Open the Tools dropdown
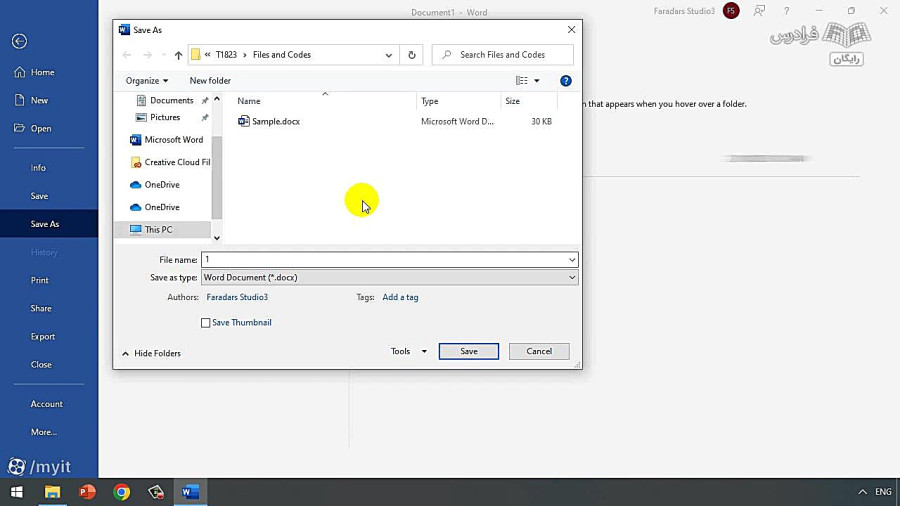 click(409, 351)
